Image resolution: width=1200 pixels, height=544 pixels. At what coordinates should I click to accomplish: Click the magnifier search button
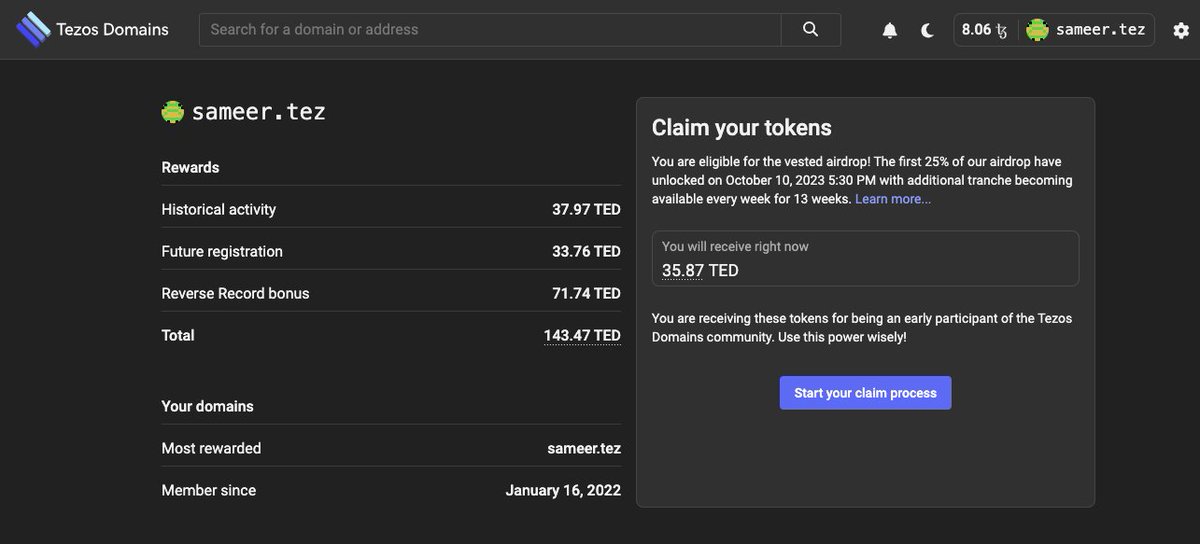(x=811, y=29)
